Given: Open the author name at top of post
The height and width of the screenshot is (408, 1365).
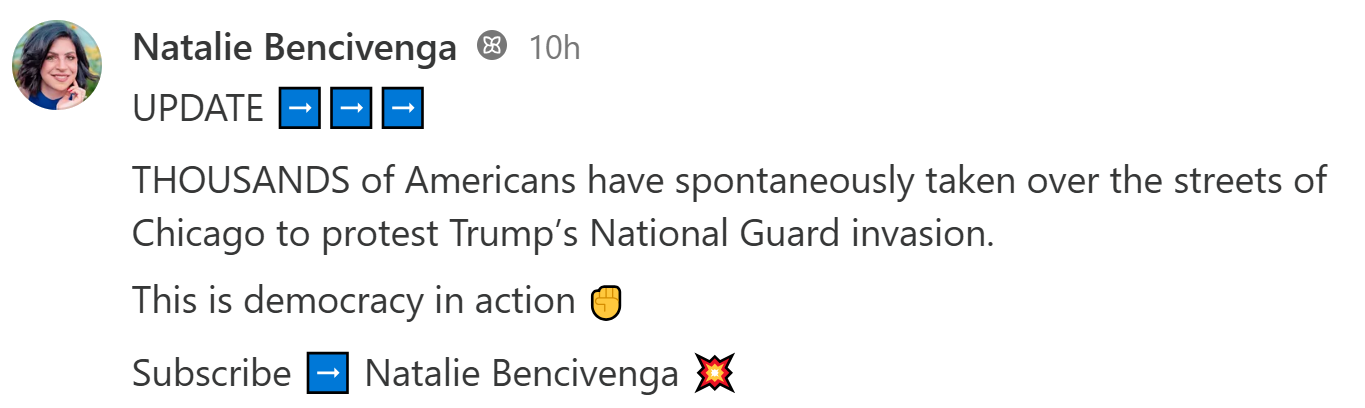Looking at the screenshot, I should tap(294, 47).
